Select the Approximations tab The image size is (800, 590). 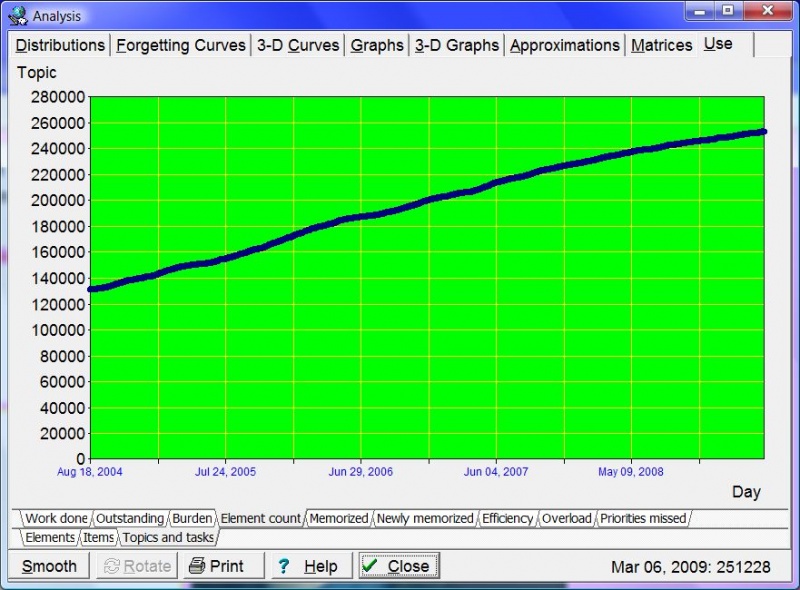pyautogui.click(x=566, y=45)
